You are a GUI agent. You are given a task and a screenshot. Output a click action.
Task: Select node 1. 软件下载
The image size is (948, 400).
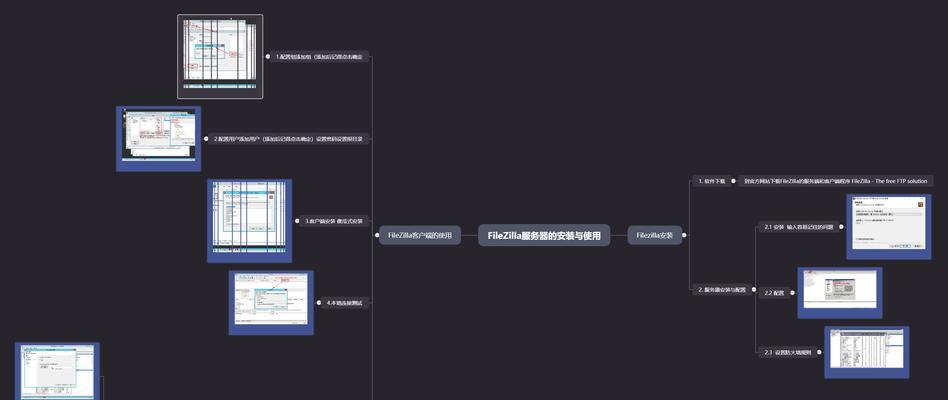coord(712,181)
